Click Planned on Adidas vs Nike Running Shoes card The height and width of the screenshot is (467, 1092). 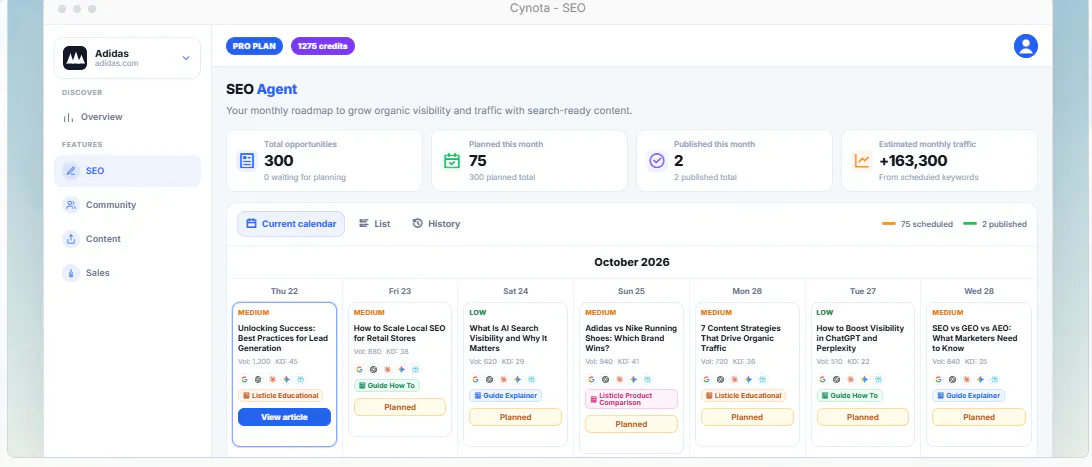point(631,424)
